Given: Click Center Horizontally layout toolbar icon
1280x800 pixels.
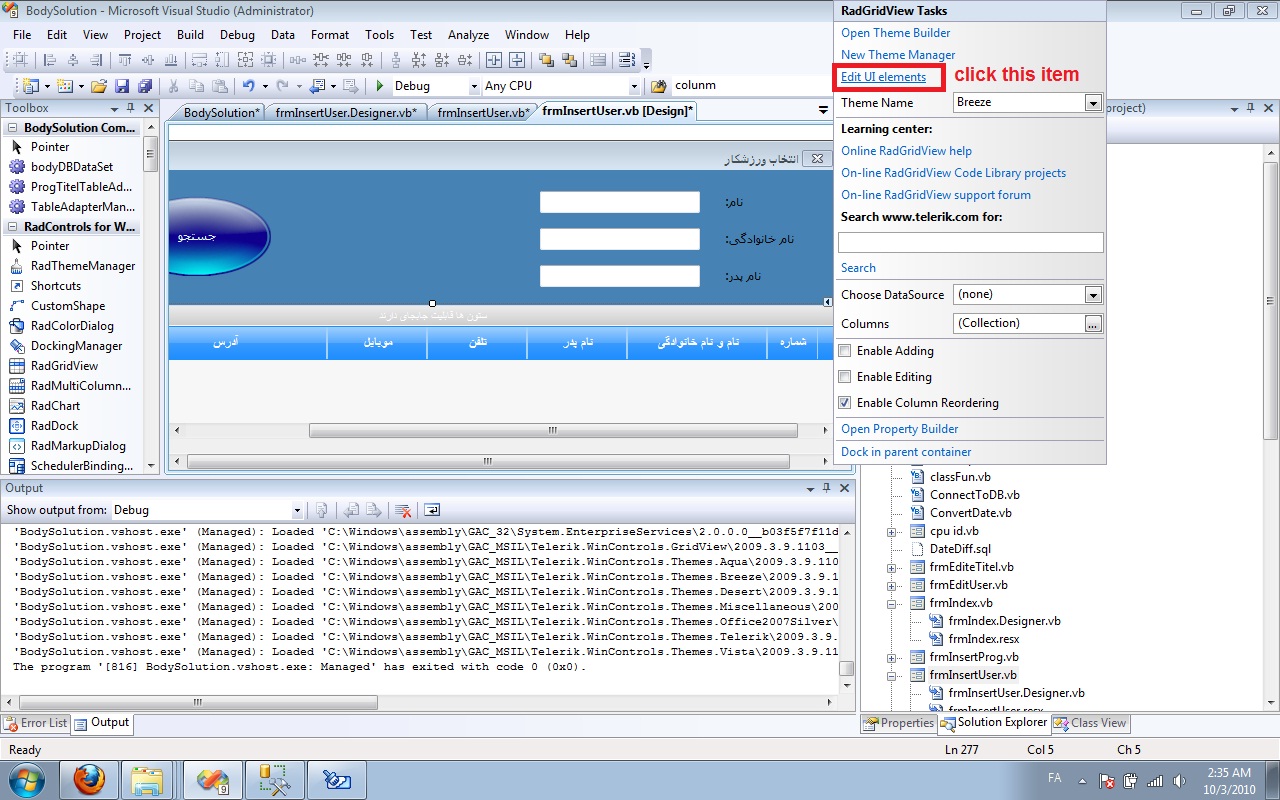Looking at the screenshot, I should pyautogui.click(x=493, y=60).
